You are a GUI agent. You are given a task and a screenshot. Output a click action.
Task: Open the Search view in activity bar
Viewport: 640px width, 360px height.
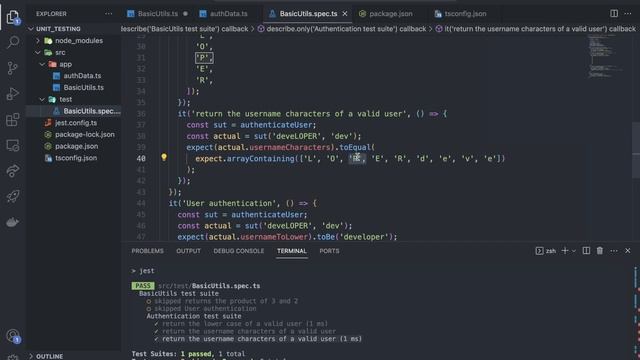pyautogui.click(x=13, y=42)
